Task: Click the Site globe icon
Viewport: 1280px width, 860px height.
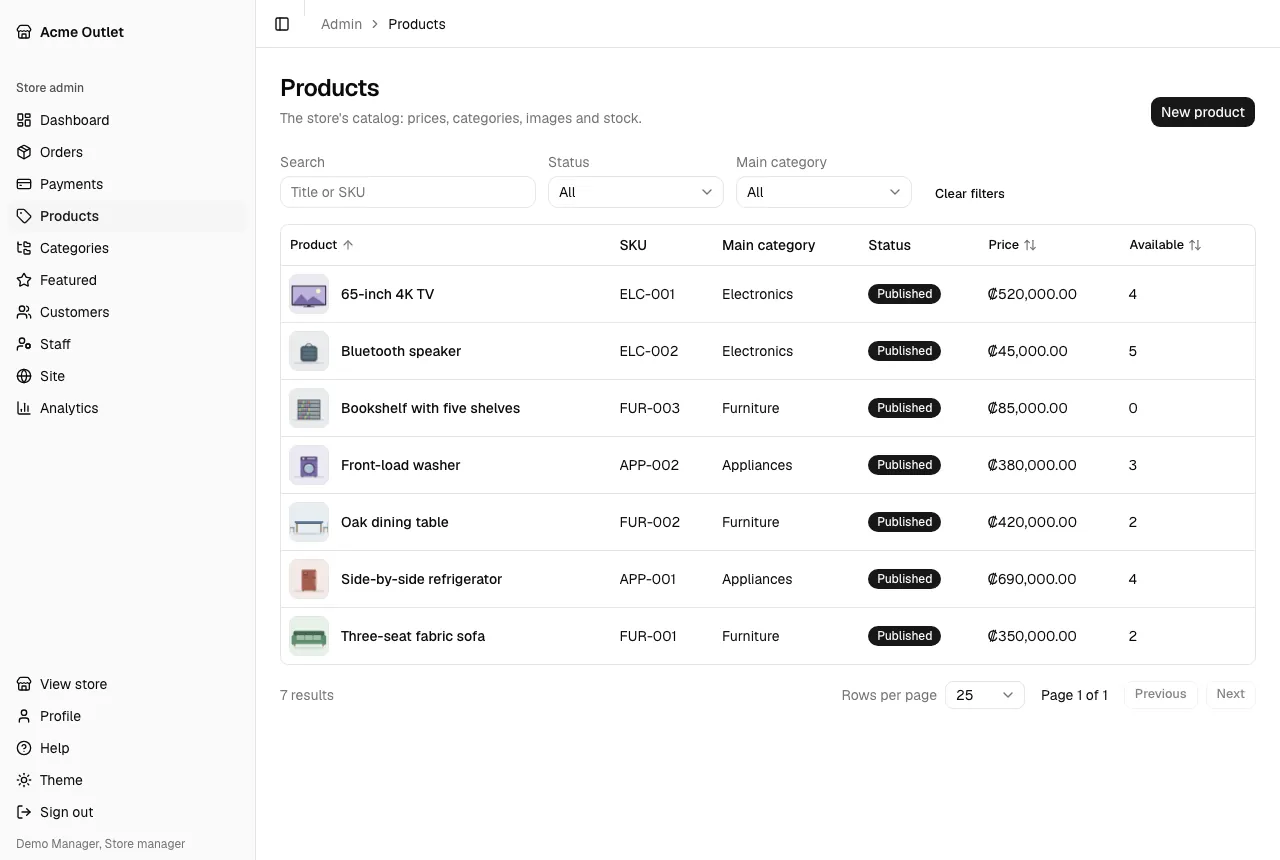Action: (24, 376)
